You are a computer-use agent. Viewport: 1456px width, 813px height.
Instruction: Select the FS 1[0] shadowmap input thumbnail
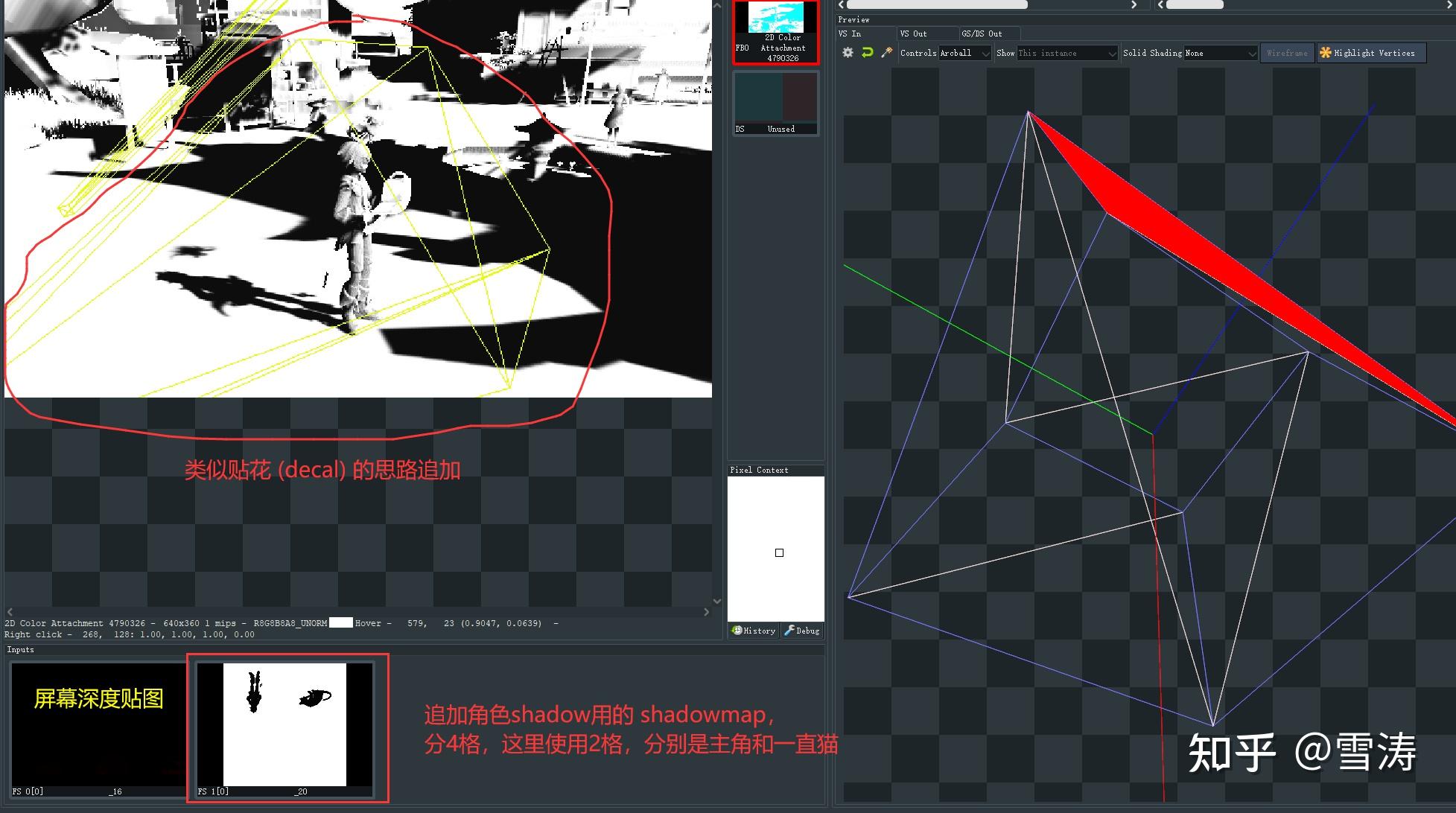tap(287, 726)
